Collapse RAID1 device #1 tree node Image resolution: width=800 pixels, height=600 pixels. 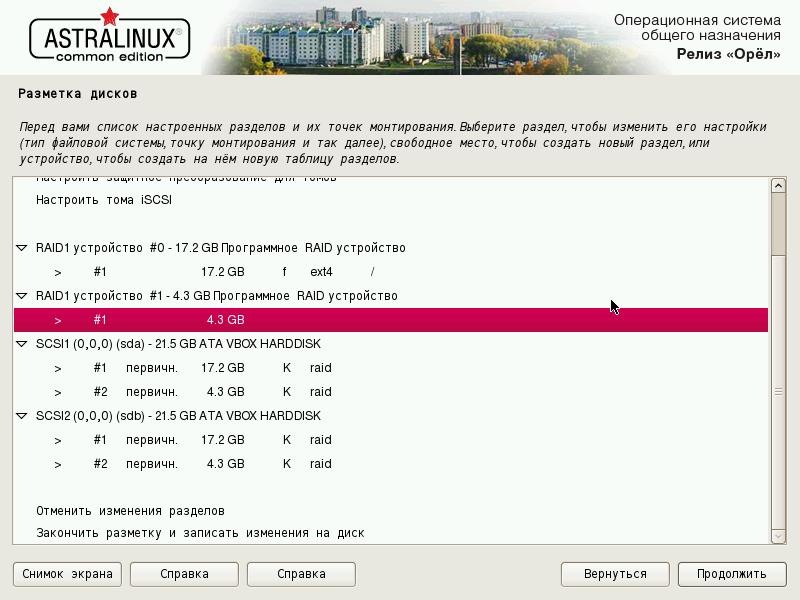pos(22,296)
